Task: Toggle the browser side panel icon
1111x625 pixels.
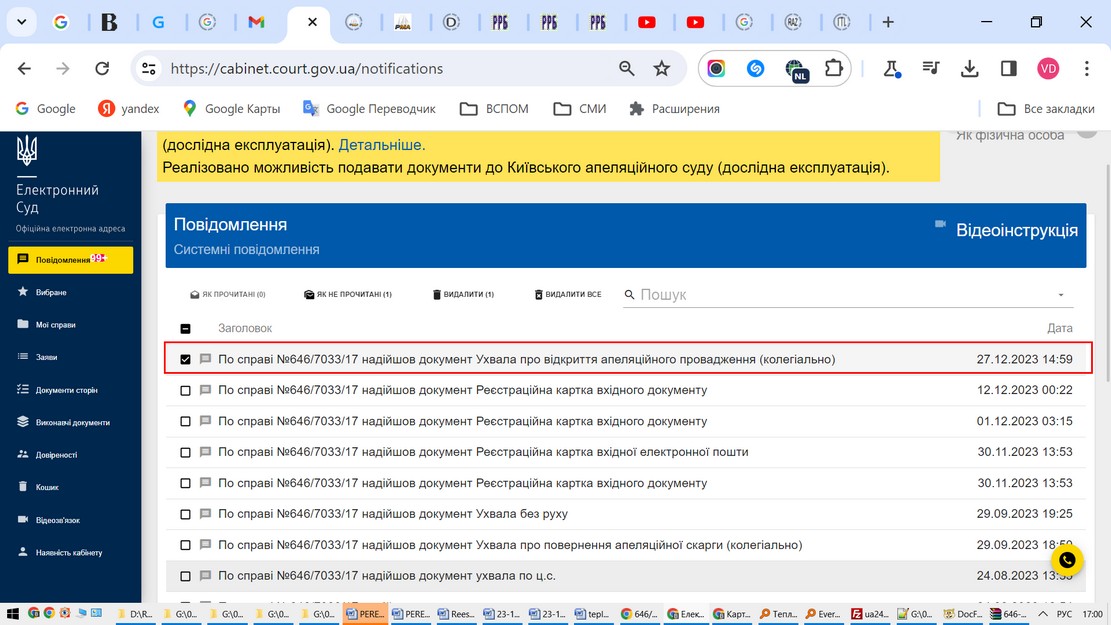Action: (1009, 69)
